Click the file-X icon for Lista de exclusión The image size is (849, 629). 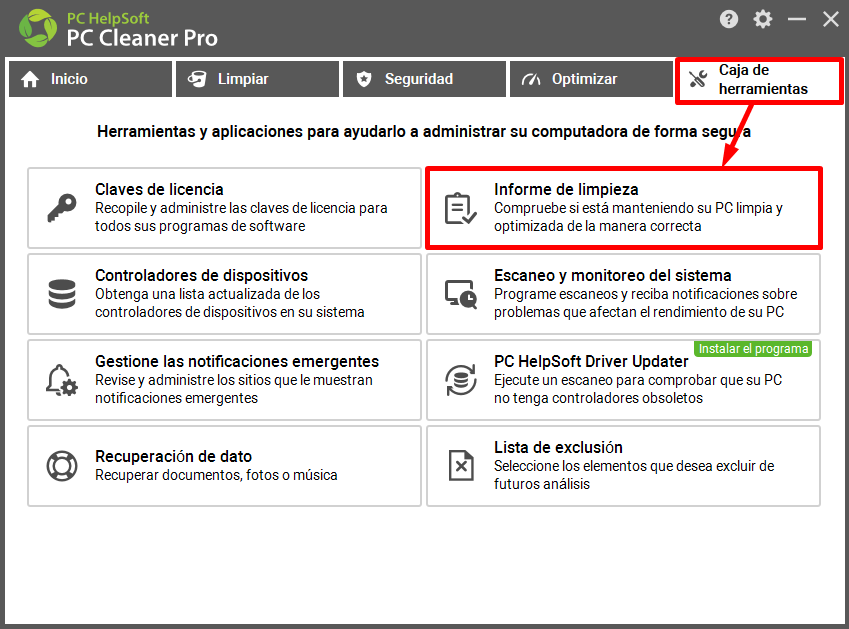[x=461, y=466]
